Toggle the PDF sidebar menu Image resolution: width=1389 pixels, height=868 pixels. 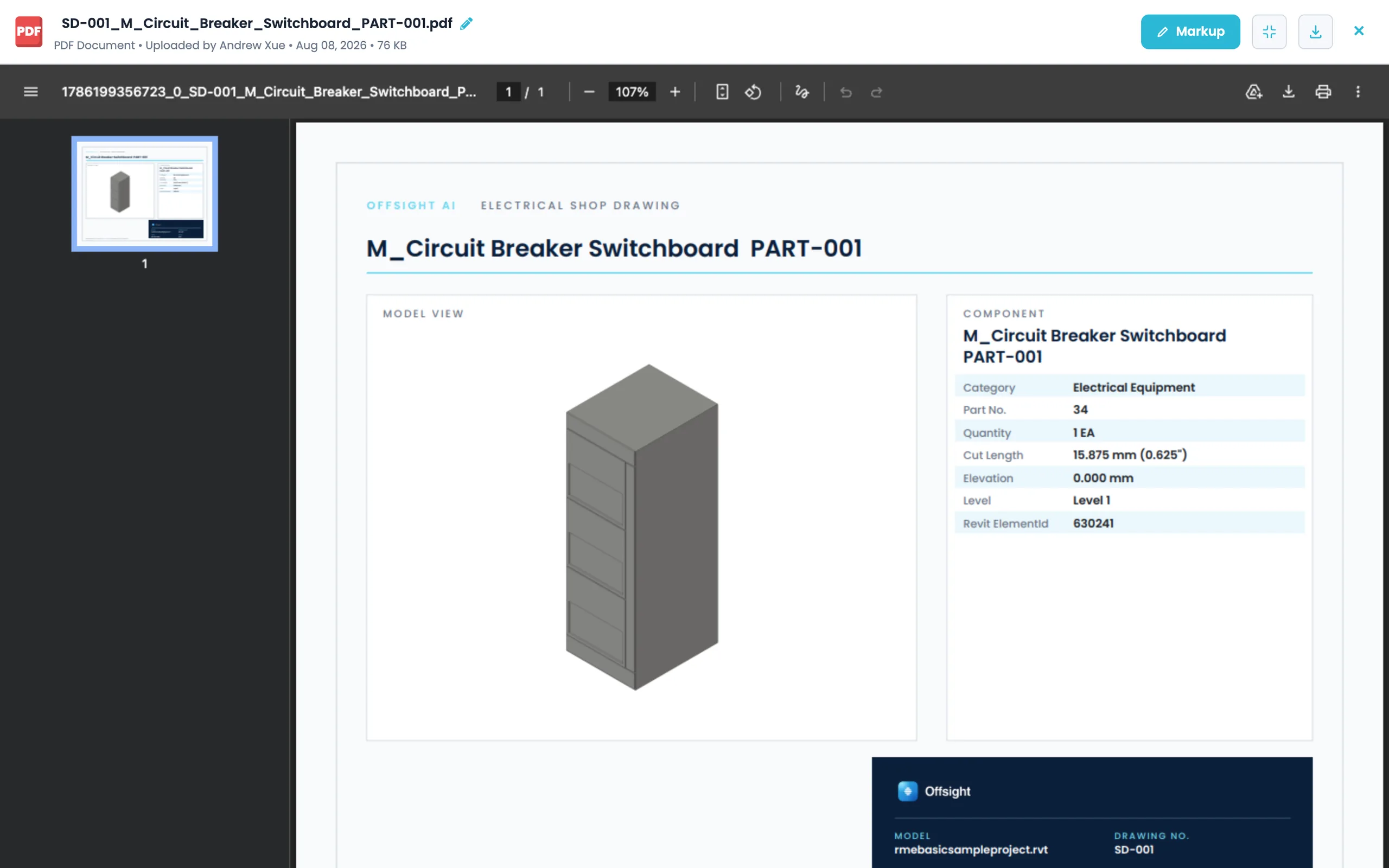pyautogui.click(x=31, y=92)
